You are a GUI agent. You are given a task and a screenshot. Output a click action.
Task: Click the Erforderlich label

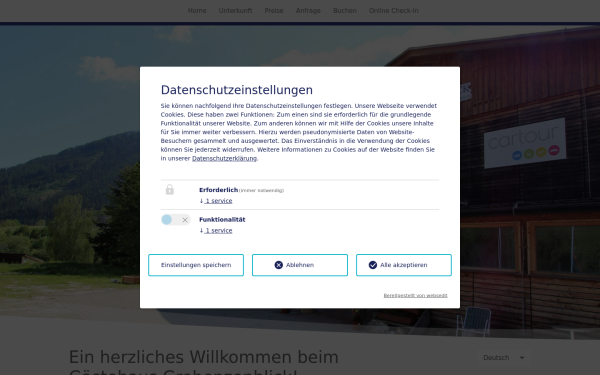pyautogui.click(x=218, y=190)
